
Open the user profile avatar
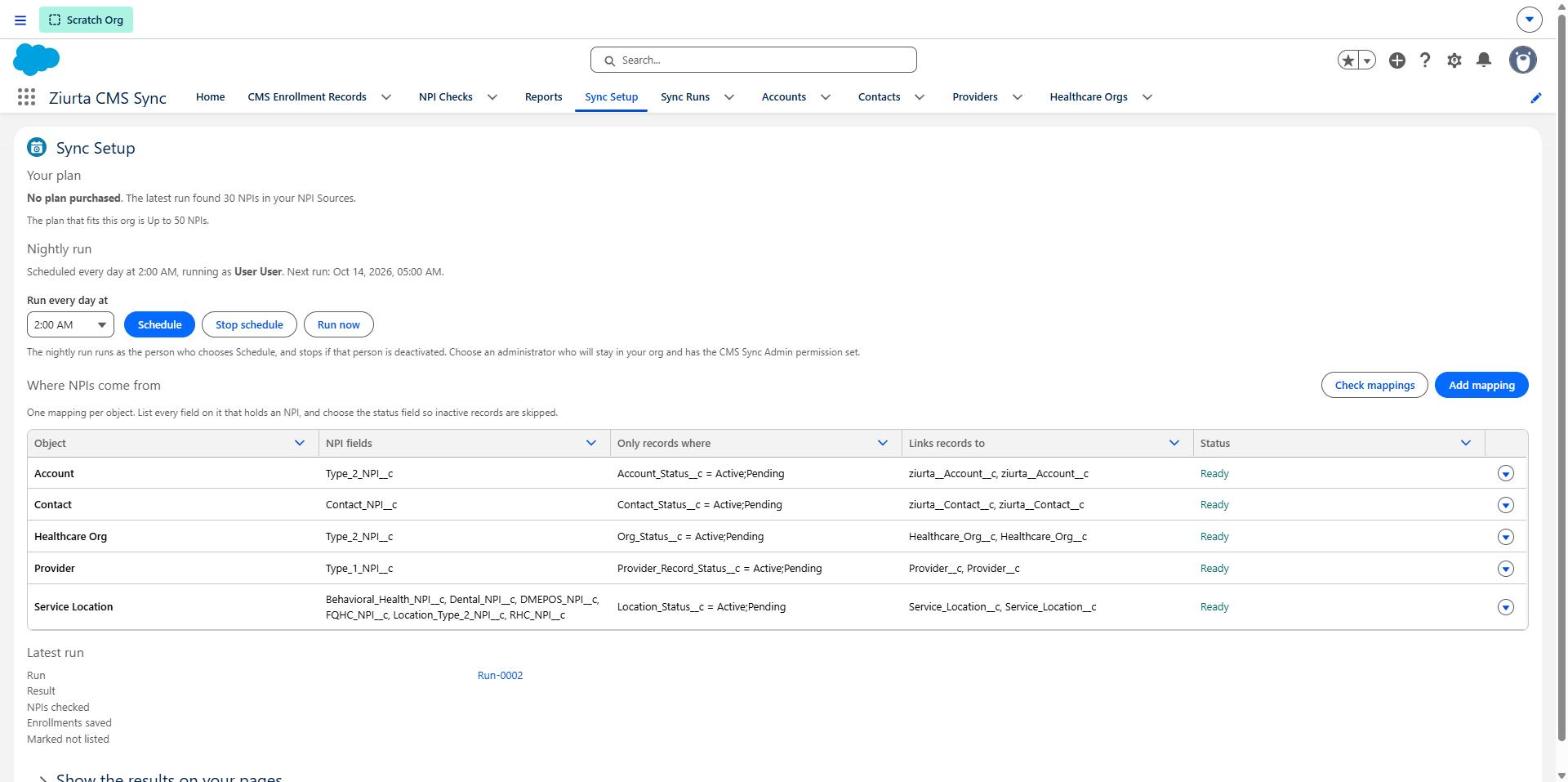click(1523, 60)
